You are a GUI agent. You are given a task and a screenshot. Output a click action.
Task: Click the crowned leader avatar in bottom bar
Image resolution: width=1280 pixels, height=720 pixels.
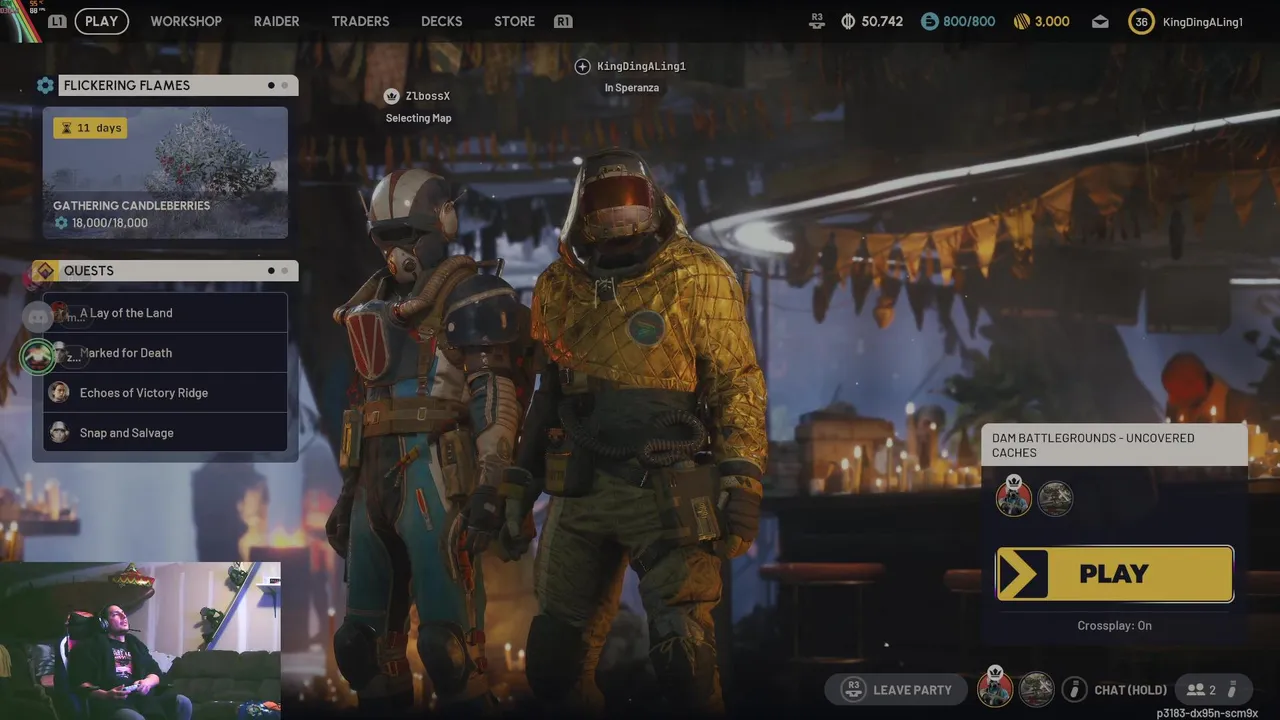click(995, 688)
